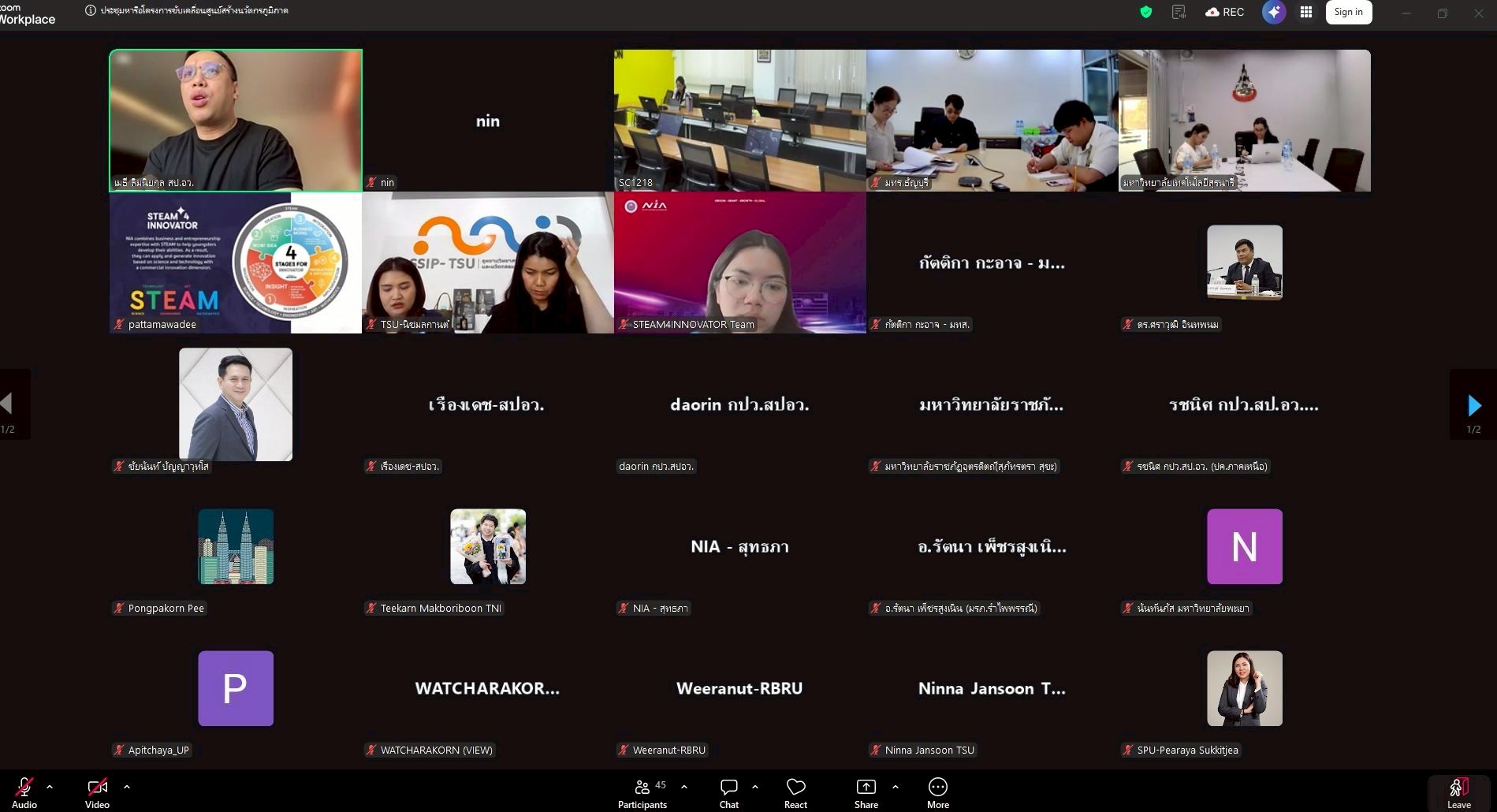
Task: Open the Chat panel
Action: (728, 792)
